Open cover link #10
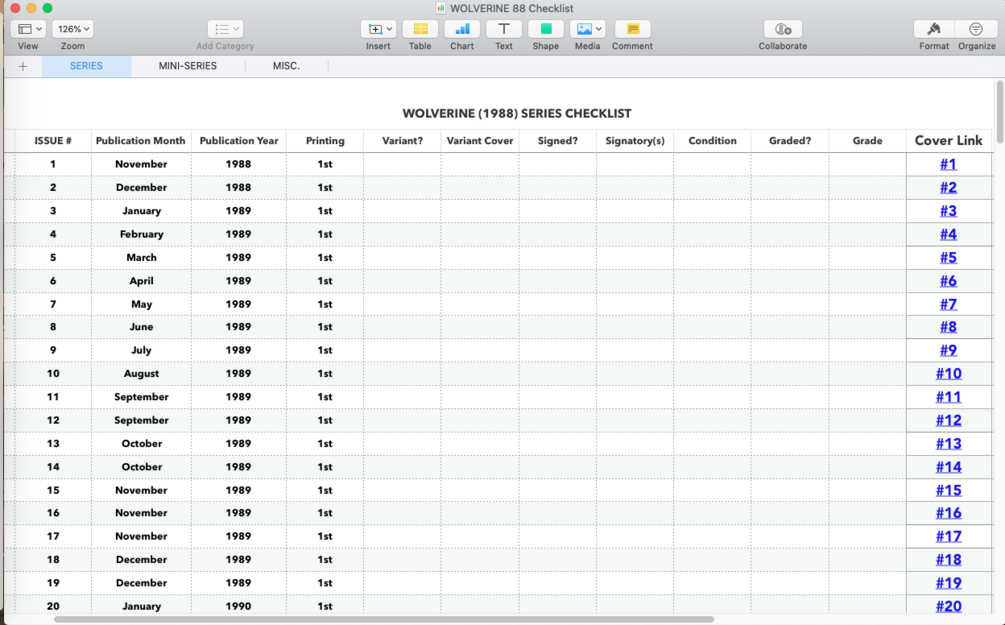Image resolution: width=1005 pixels, height=625 pixels. pos(949,374)
